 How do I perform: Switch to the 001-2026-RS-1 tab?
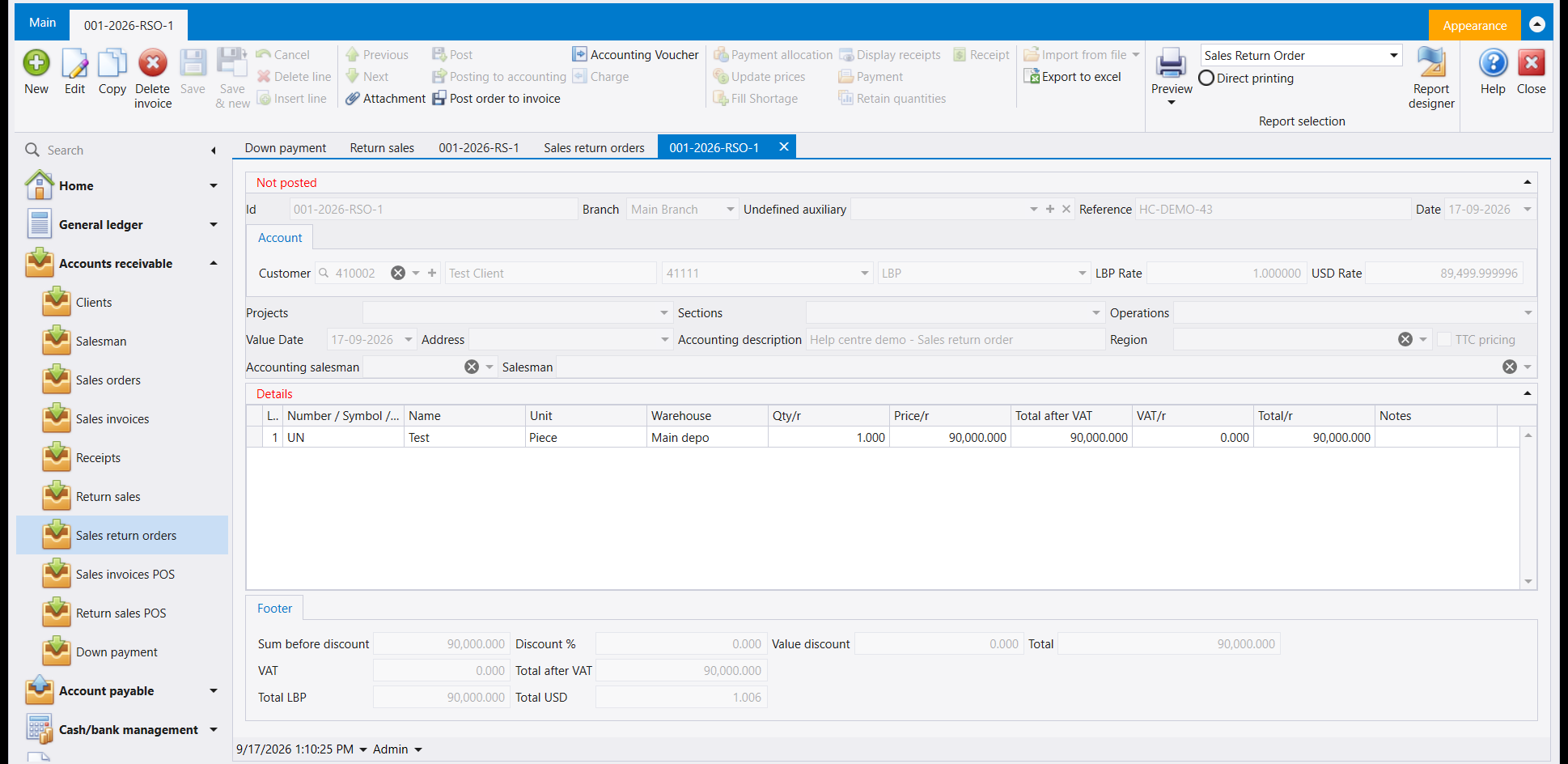pyautogui.click(x=479, y=148)
